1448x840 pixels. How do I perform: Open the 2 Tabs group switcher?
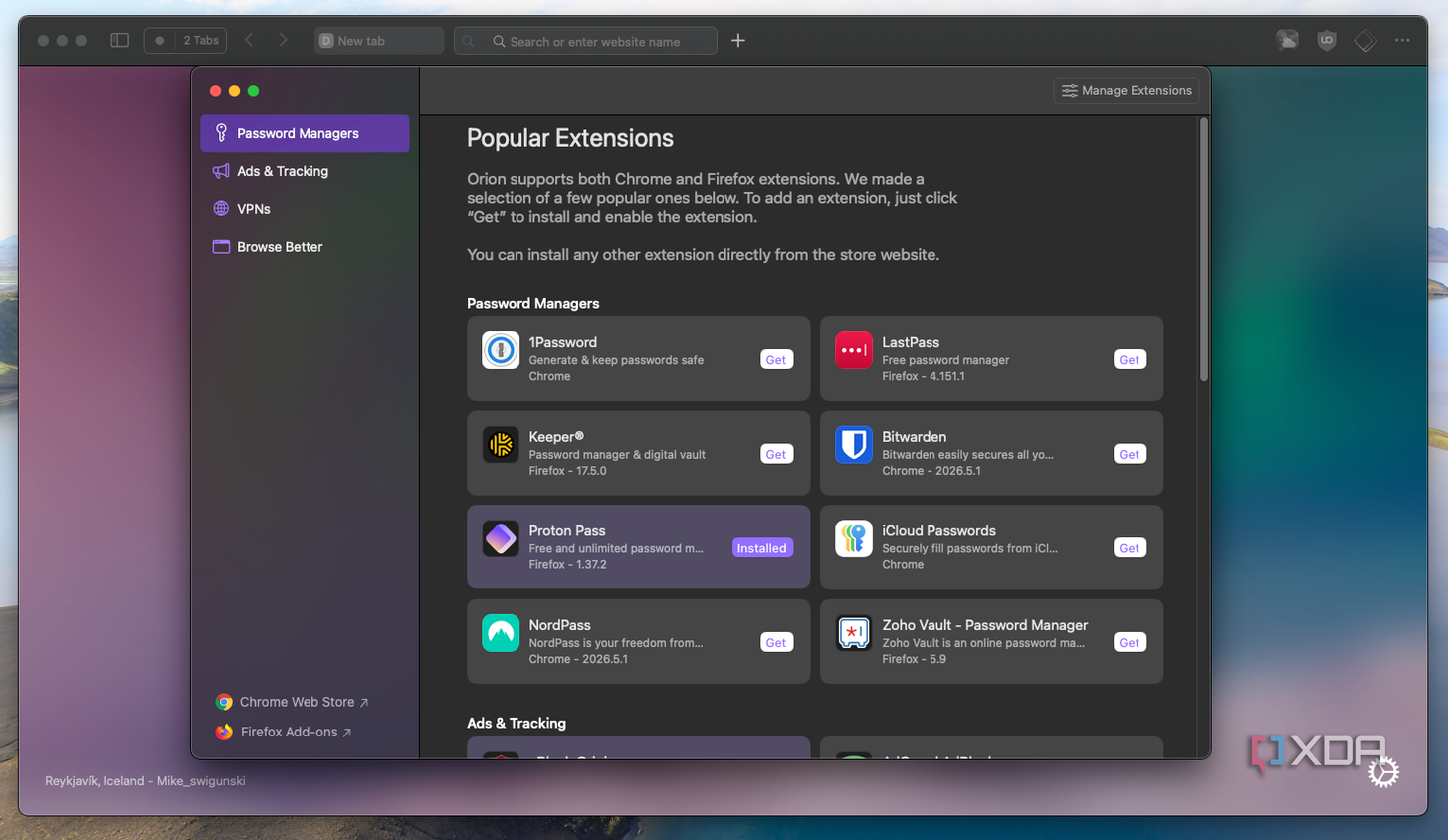tap(186, 41)
